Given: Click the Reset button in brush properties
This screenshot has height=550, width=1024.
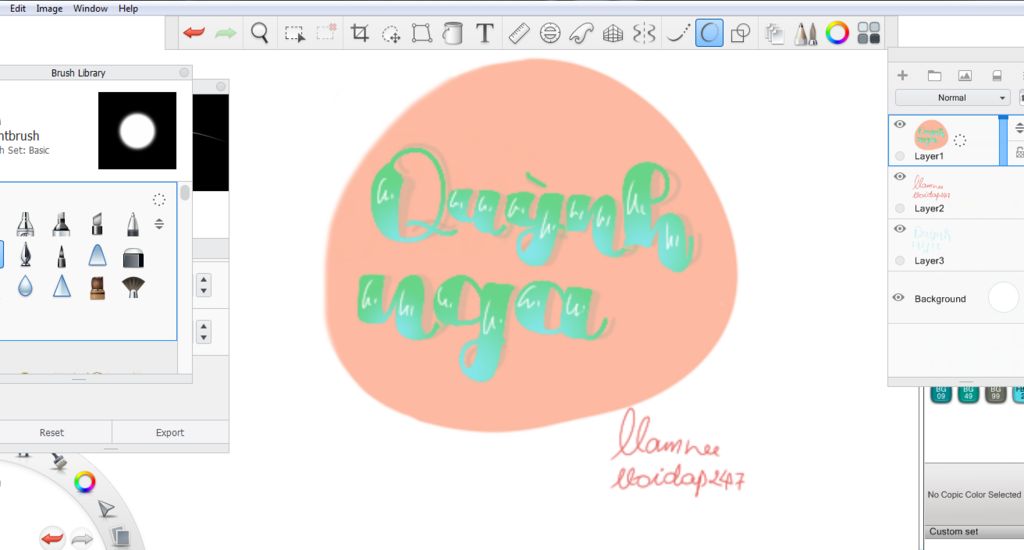Looking at the screenshot, I should 52,432.
